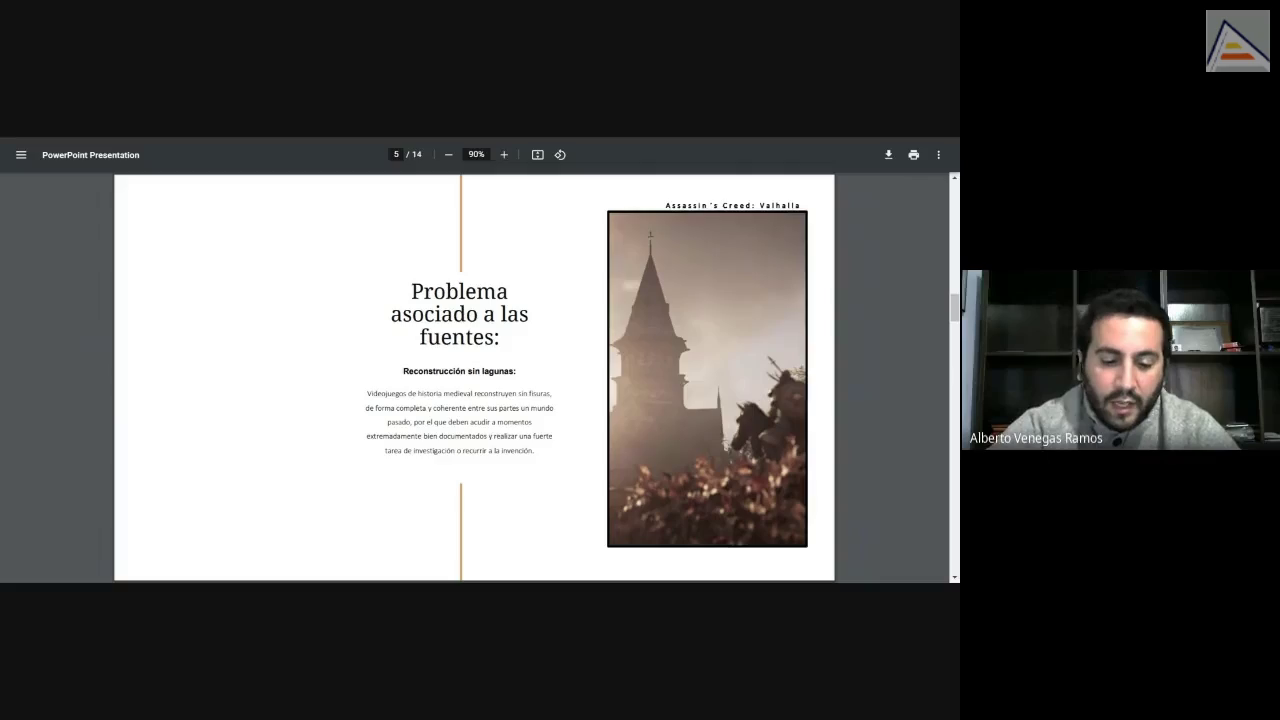The image size is (1280, 720).
Task: Click the total page count 14
Action: [x=416, y=155]
